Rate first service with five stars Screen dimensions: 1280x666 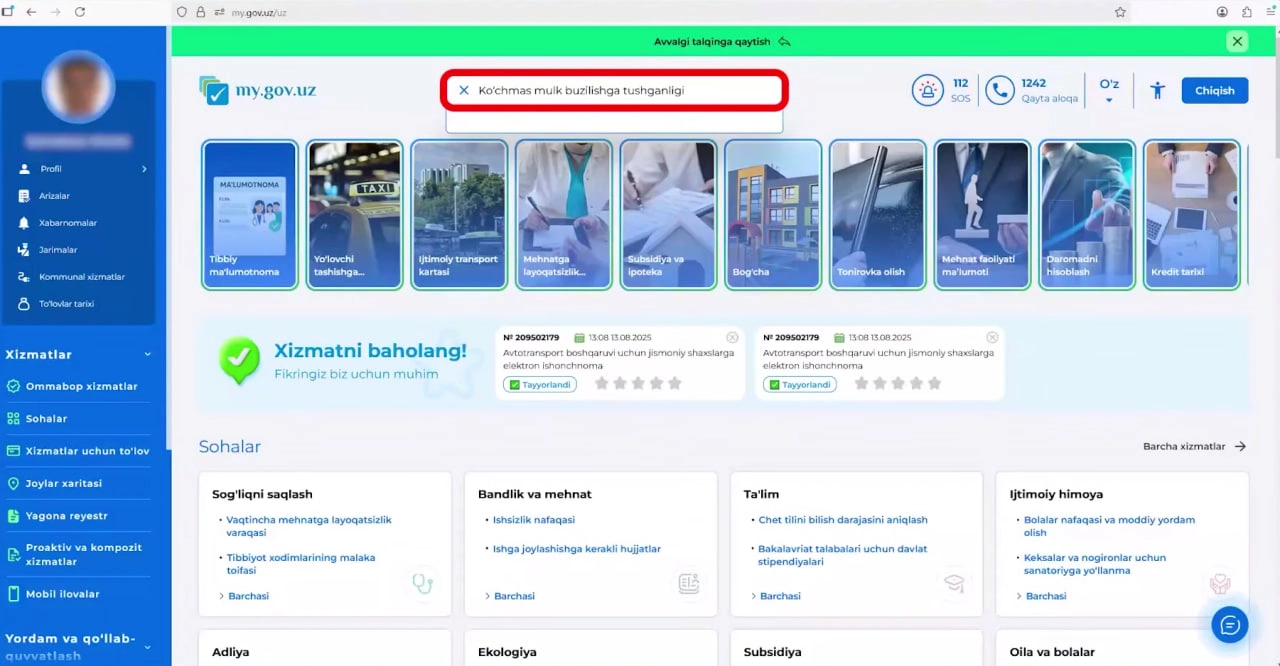675,384
